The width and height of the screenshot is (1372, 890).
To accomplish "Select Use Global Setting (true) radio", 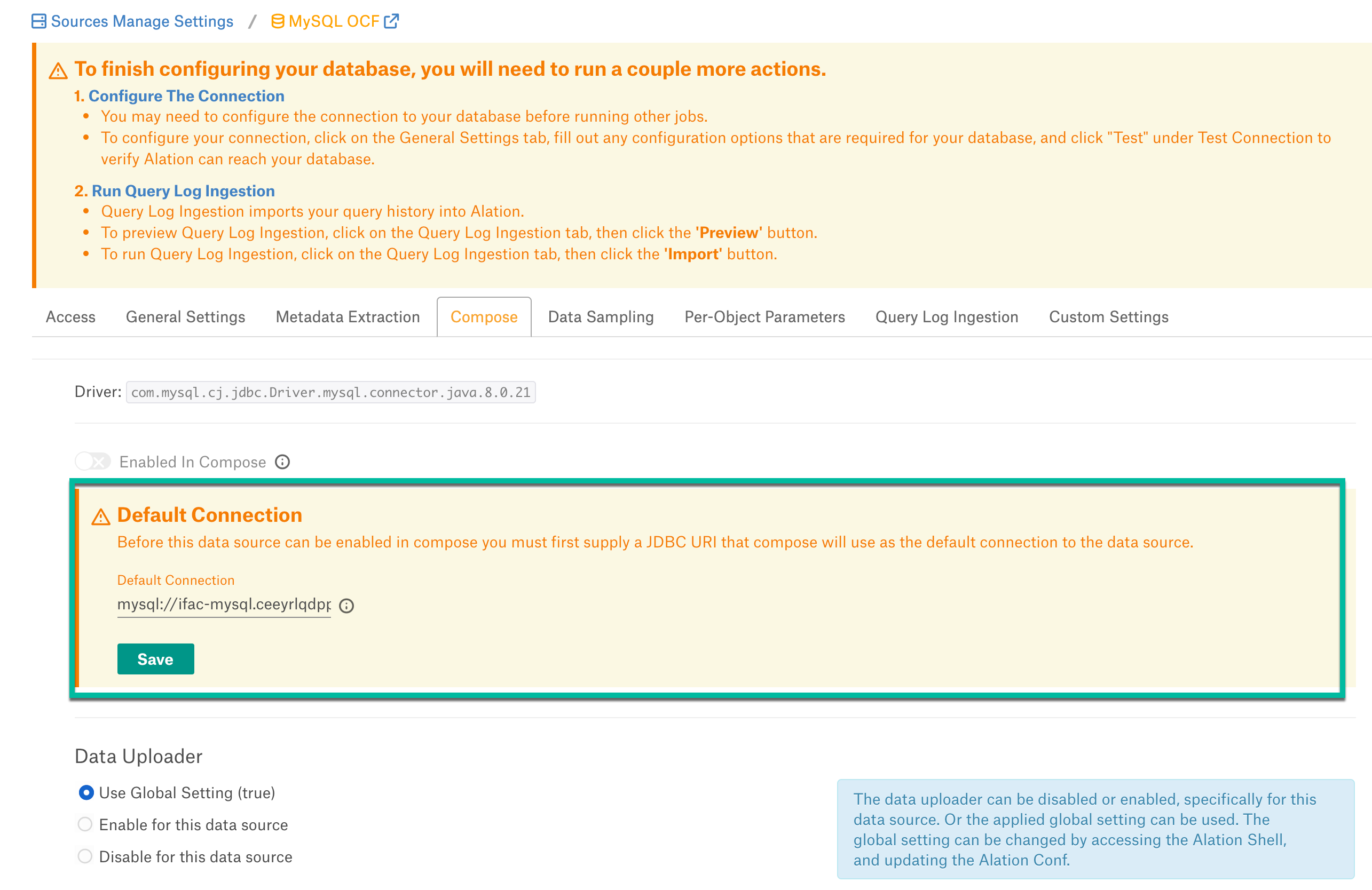I will [86, 793].
